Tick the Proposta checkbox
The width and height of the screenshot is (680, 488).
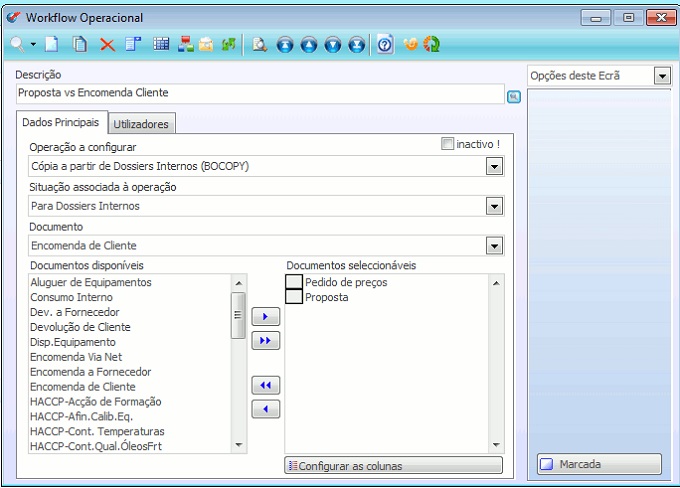pyautogui.click(x=294, y=297)
